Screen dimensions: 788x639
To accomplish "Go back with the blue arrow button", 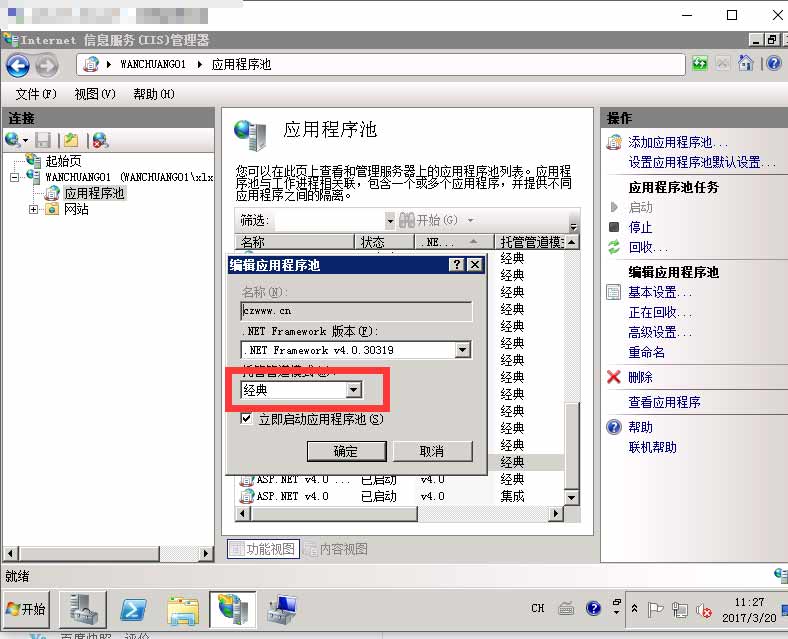I will [x=18, y=66].
